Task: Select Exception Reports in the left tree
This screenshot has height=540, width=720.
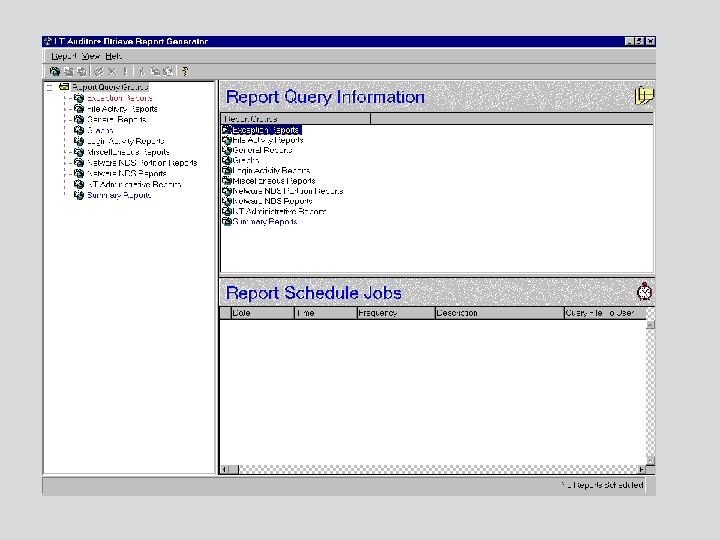Action: (x=119, y=98)
